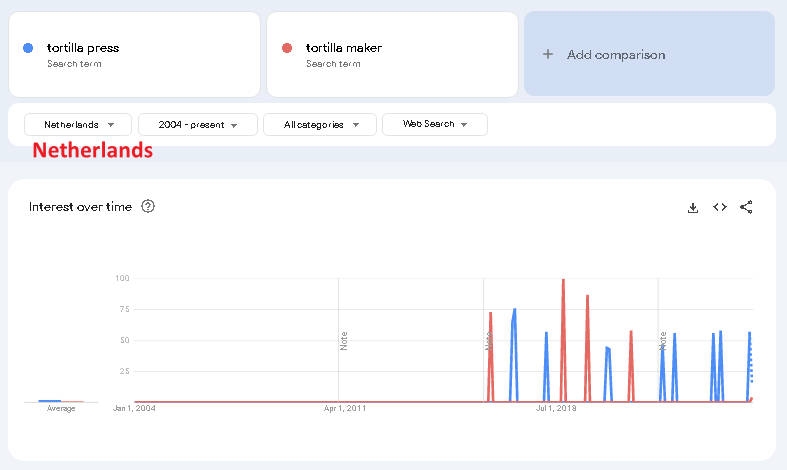Image resolution: width=787 pixels, height=470 pixels.
Task: Select the blue tortilla press dot
Action: [x=28, y=48]
